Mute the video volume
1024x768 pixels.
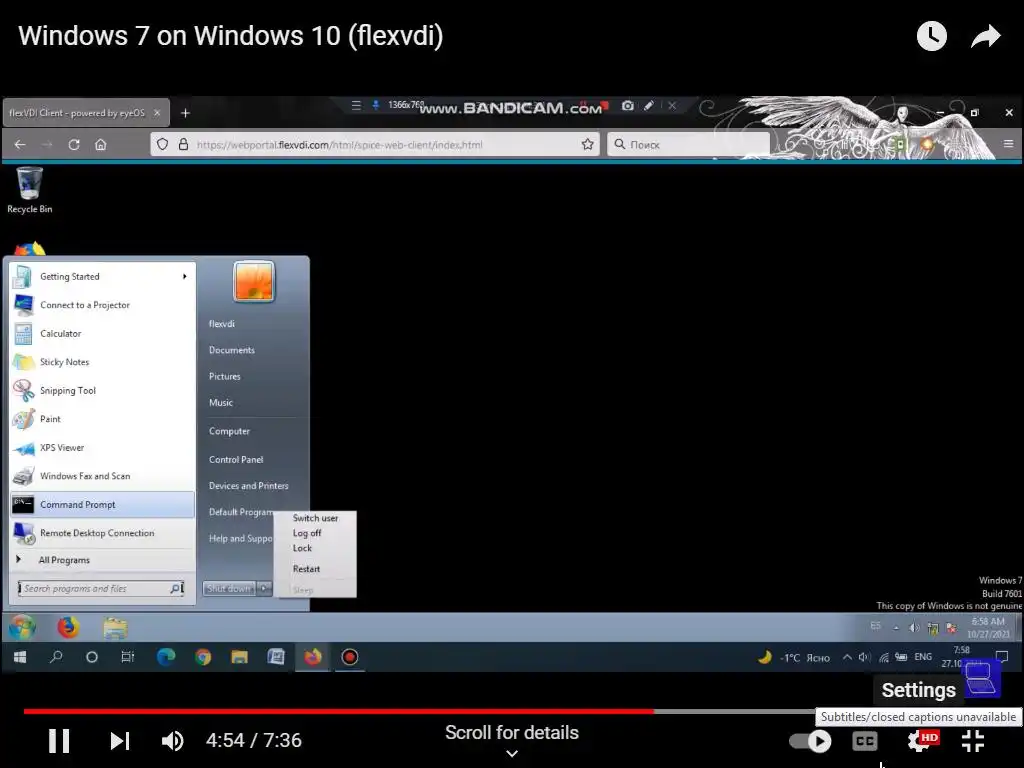pyautogui.click(x=172, y=741)
